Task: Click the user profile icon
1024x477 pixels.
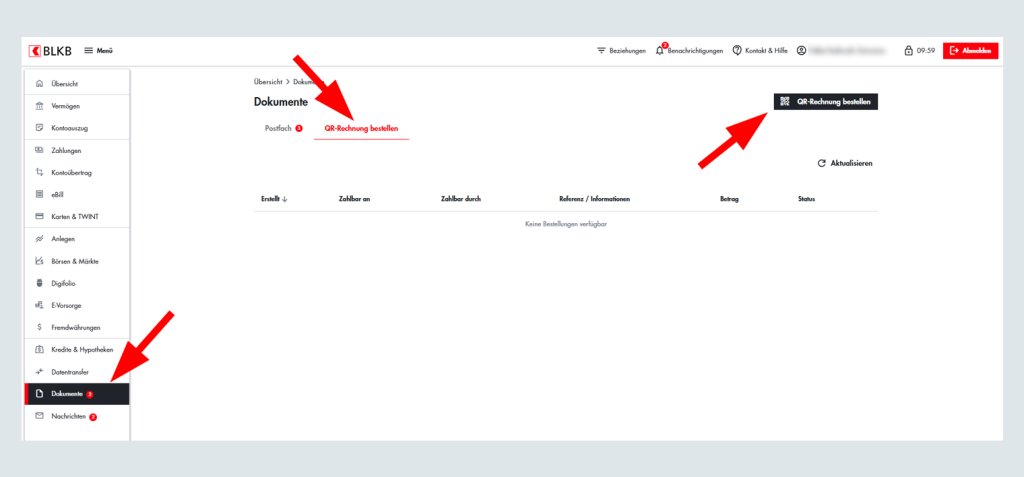Action: point(801,50)
